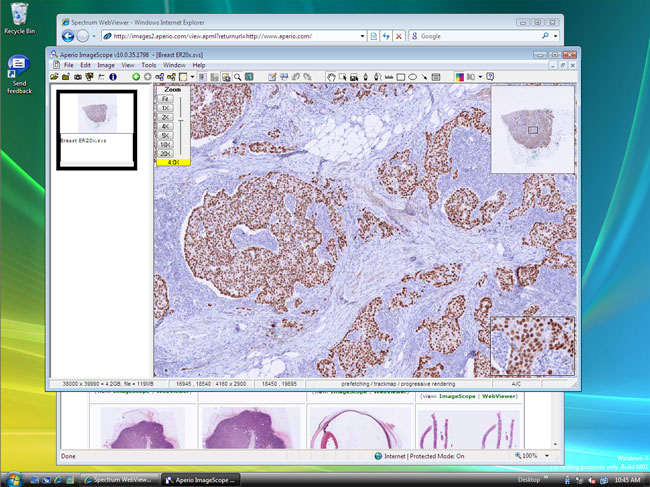The image size is (650, 487).
Task: Open the Recycle Bin desktop icon
Action: 19,19
